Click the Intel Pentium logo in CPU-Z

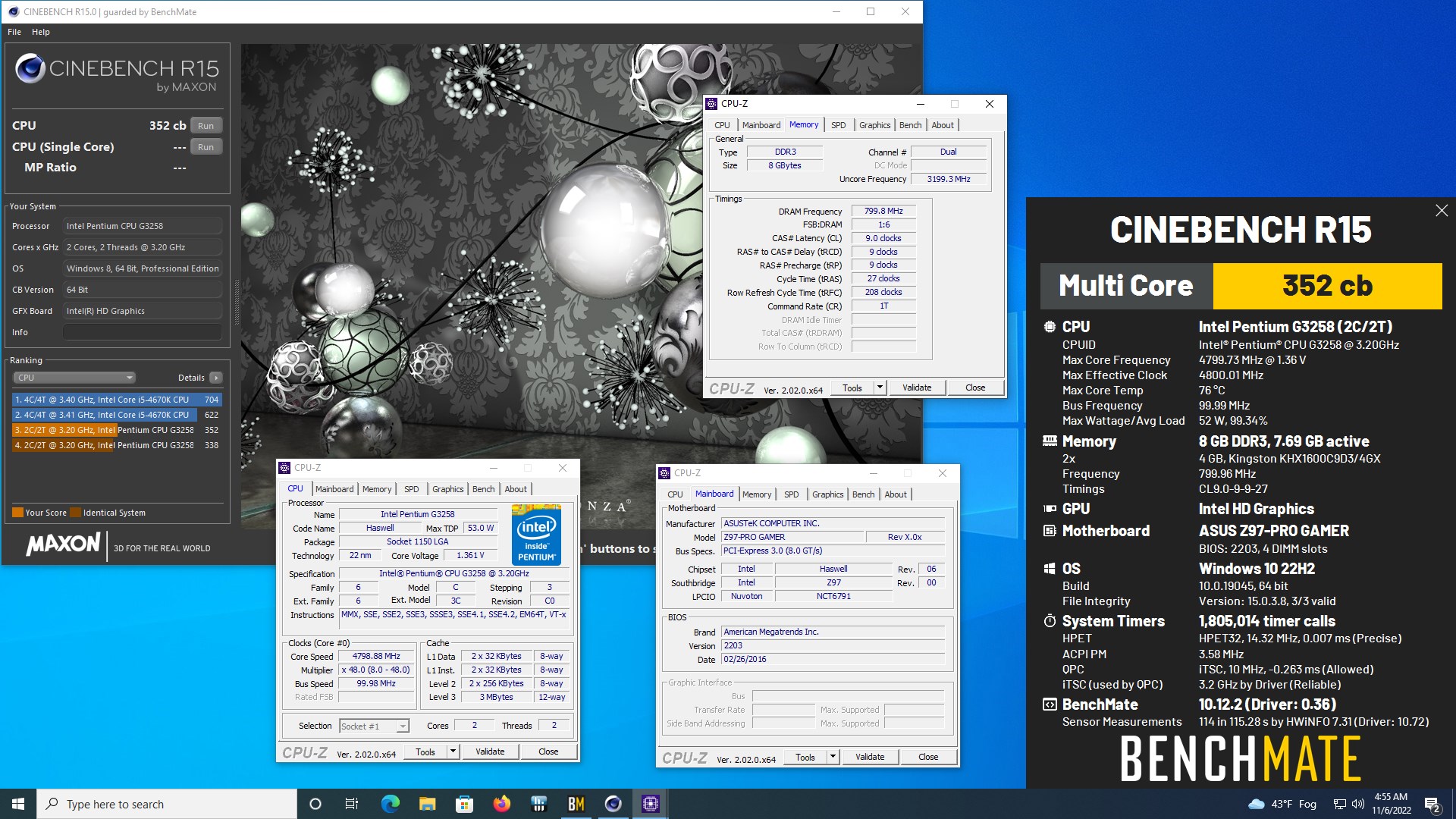point(537,535)
